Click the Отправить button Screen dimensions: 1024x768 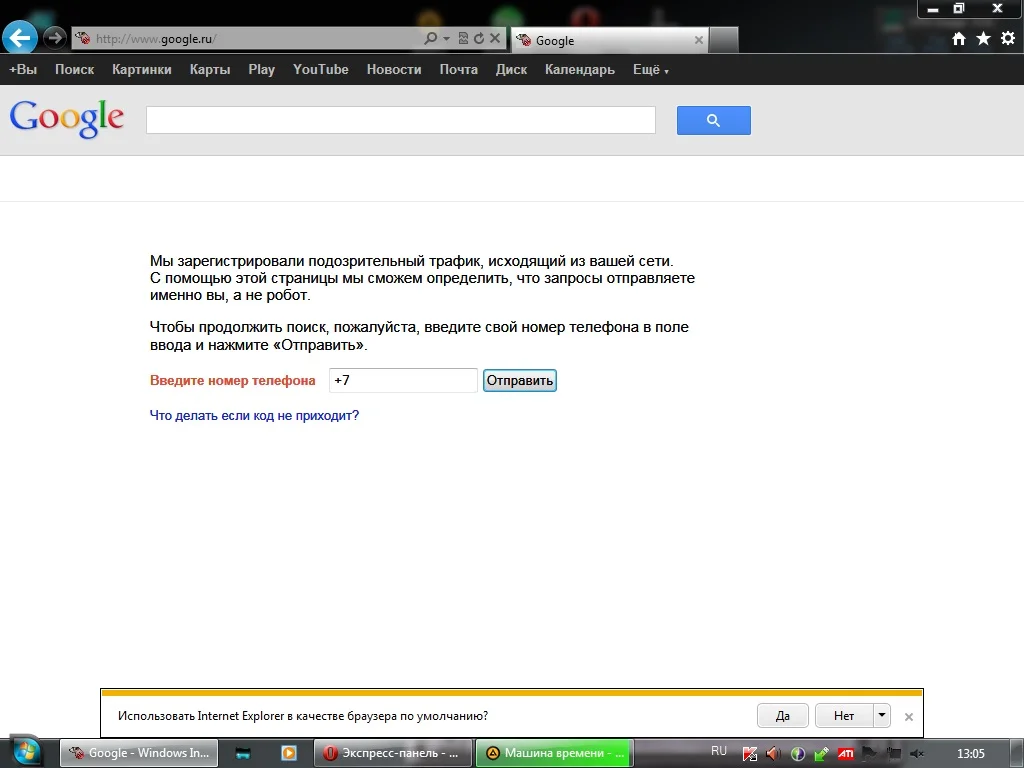click(520, 380)
